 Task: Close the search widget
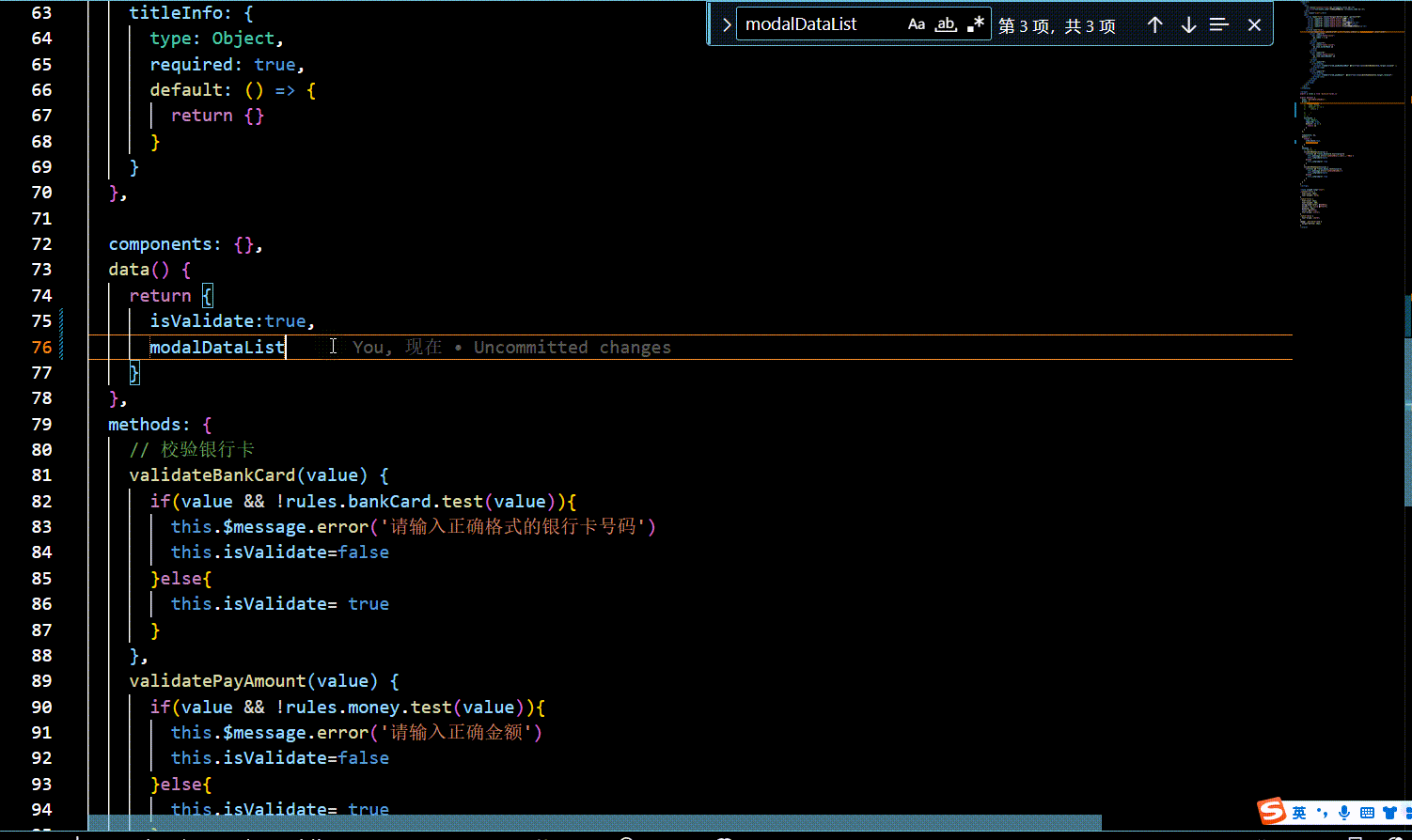click(1254, 25)
